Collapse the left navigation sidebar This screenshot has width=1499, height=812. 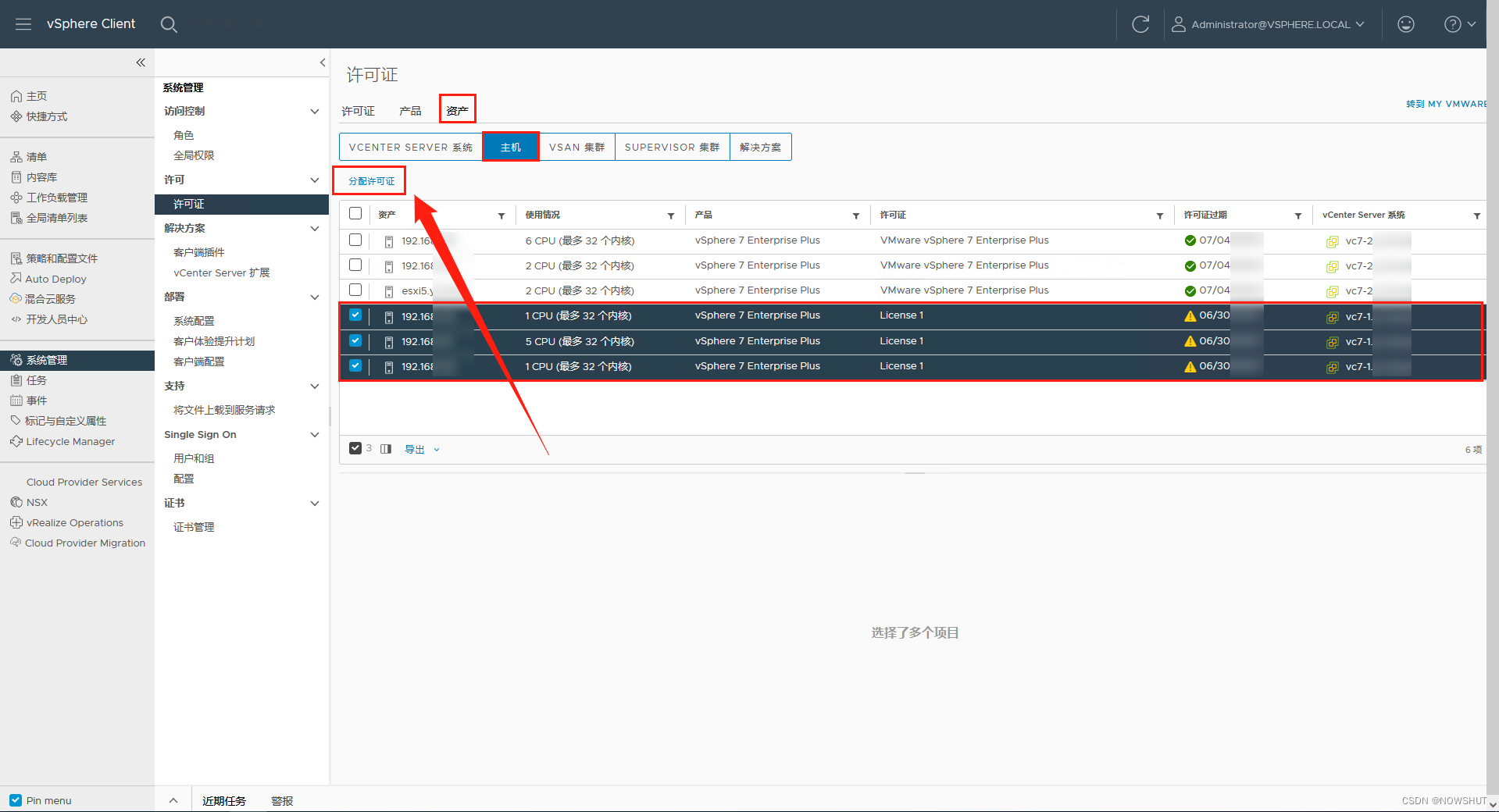pyautogui.click(x=141, y=62)
